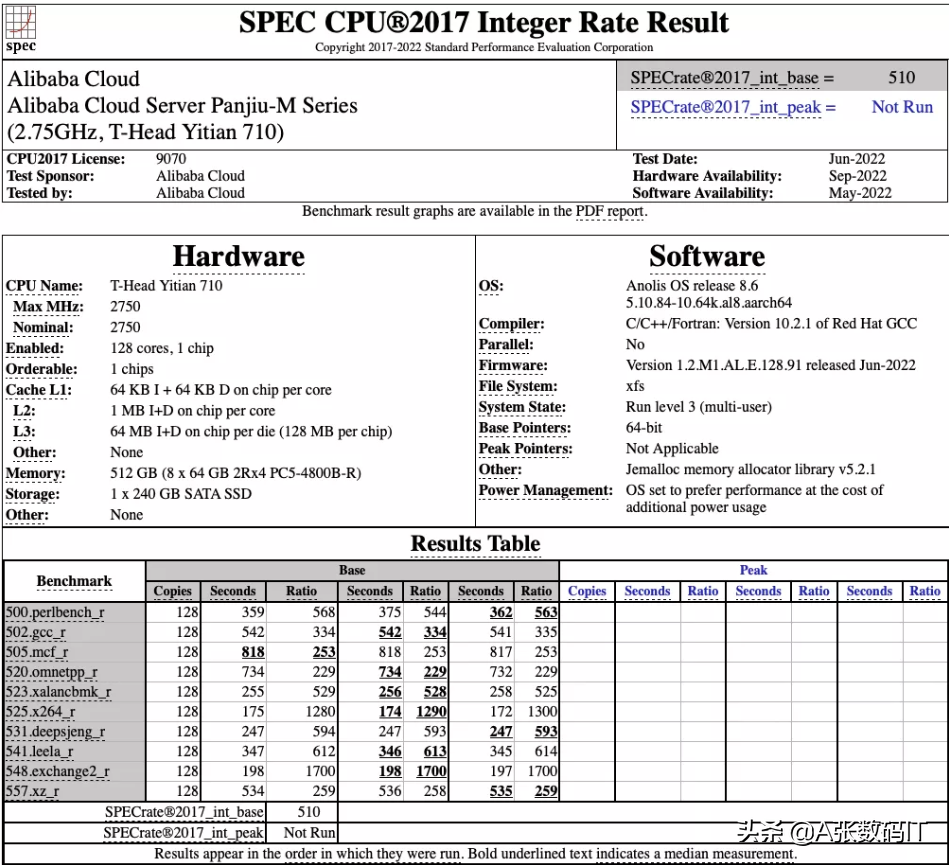Click the Results Table heading link

pos(475,544)
